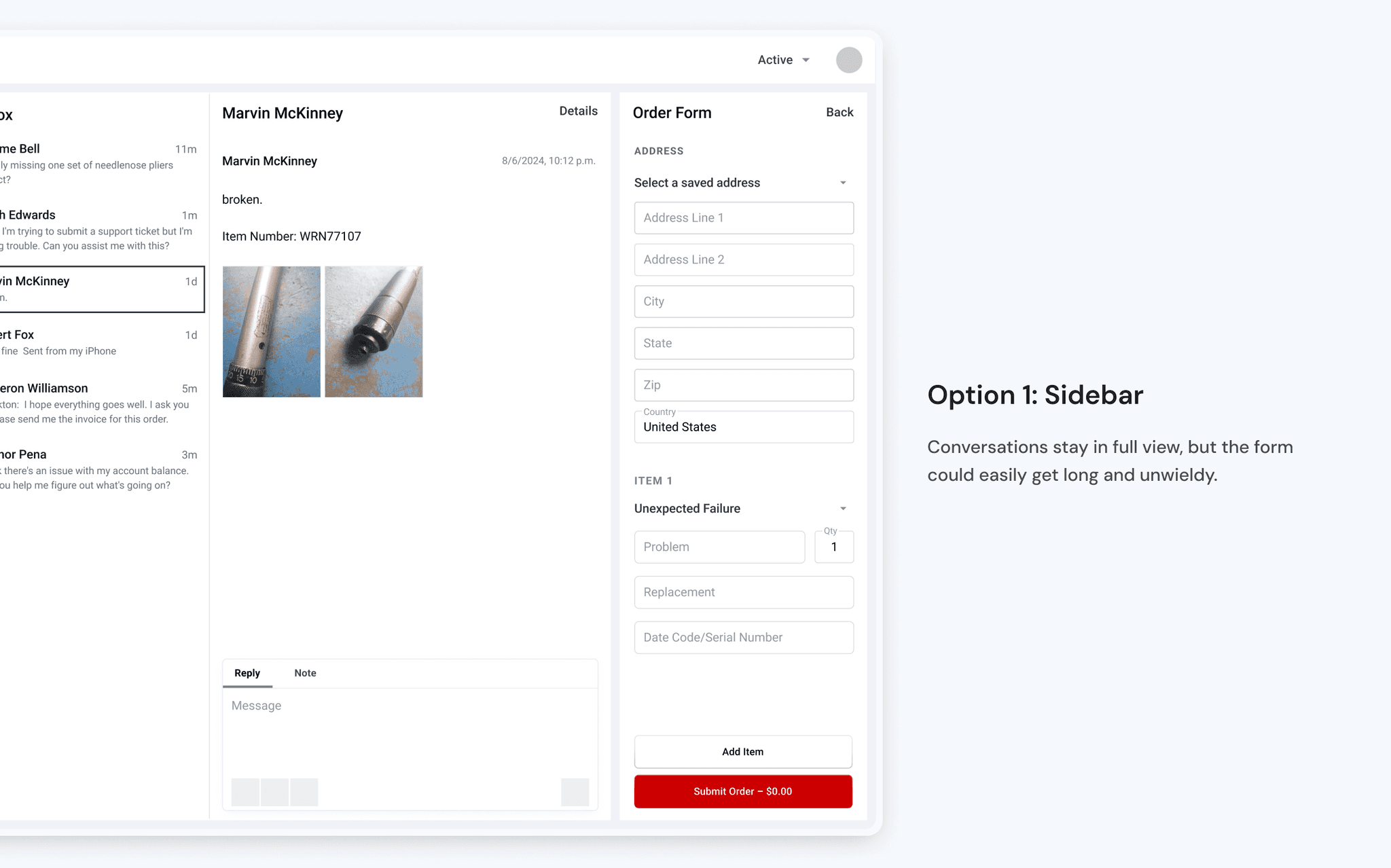Click the Add Item button

pos(744,751)
